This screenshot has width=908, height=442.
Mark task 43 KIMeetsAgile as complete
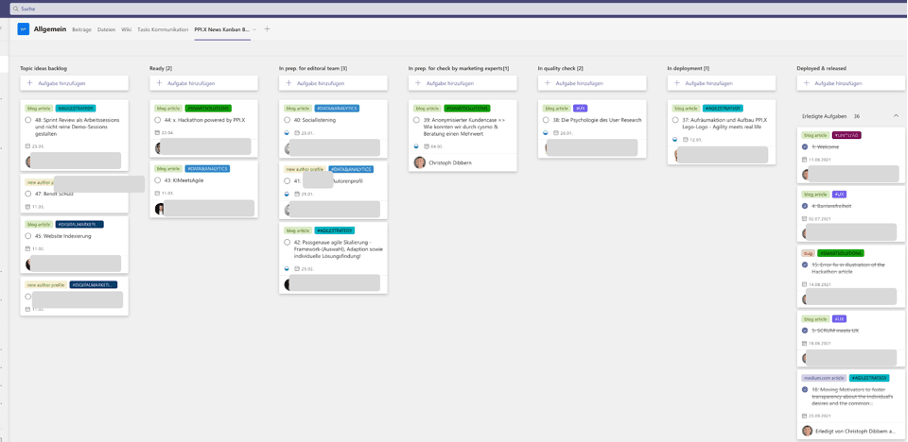tap(158, 181)
